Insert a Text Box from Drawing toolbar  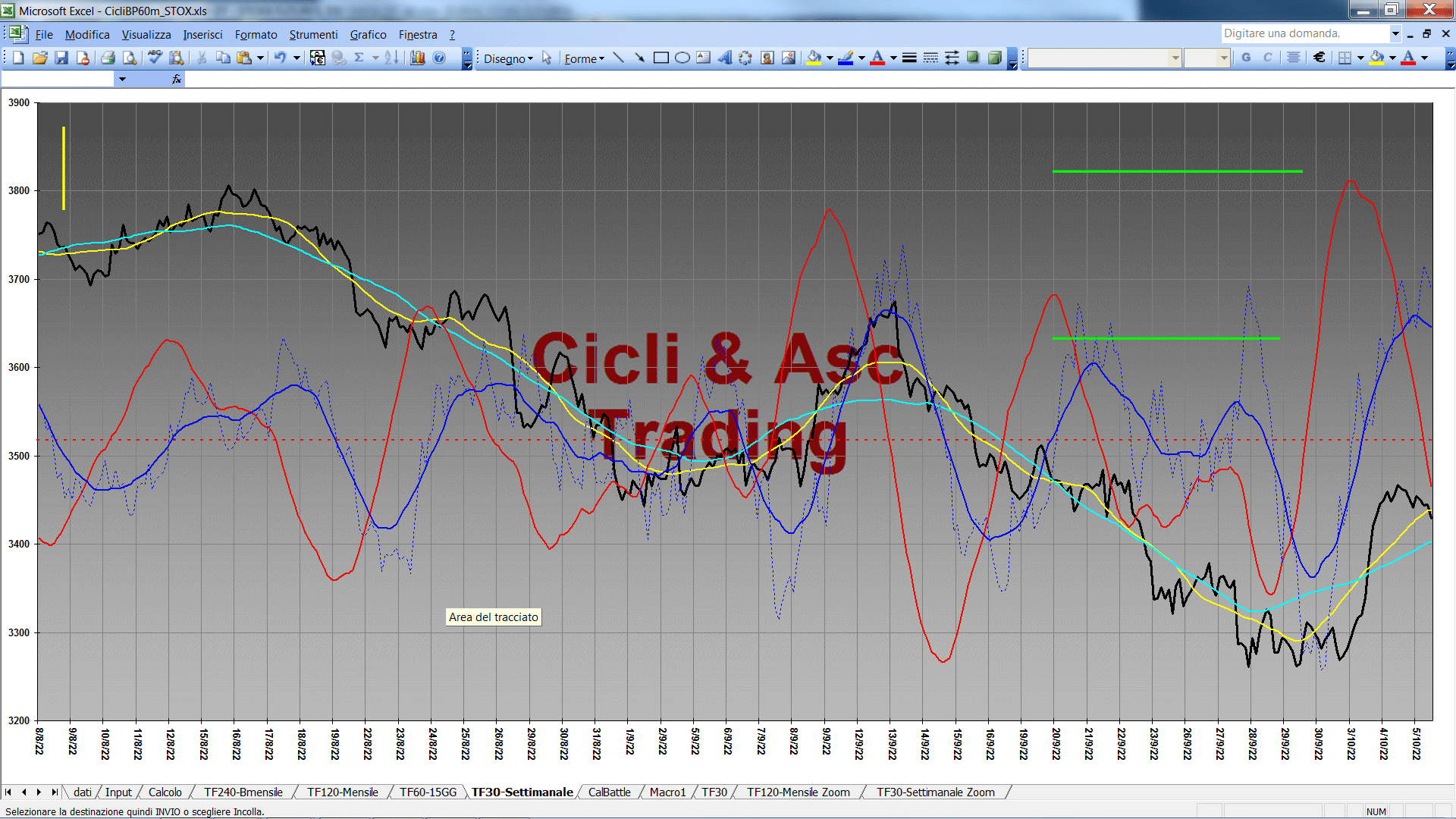(x=703, y=58)
